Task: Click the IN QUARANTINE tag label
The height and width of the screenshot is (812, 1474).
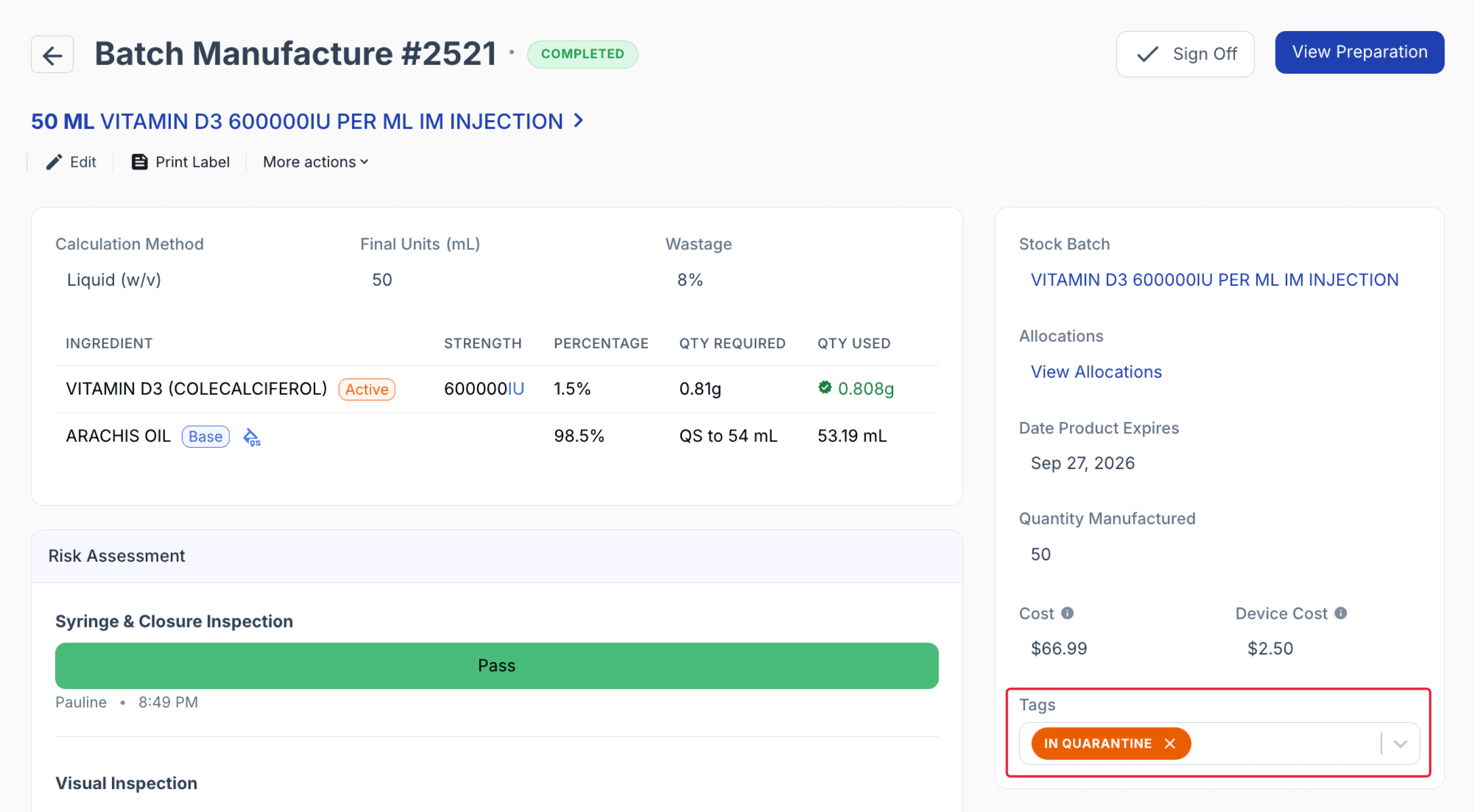Action: [1097, 743]
